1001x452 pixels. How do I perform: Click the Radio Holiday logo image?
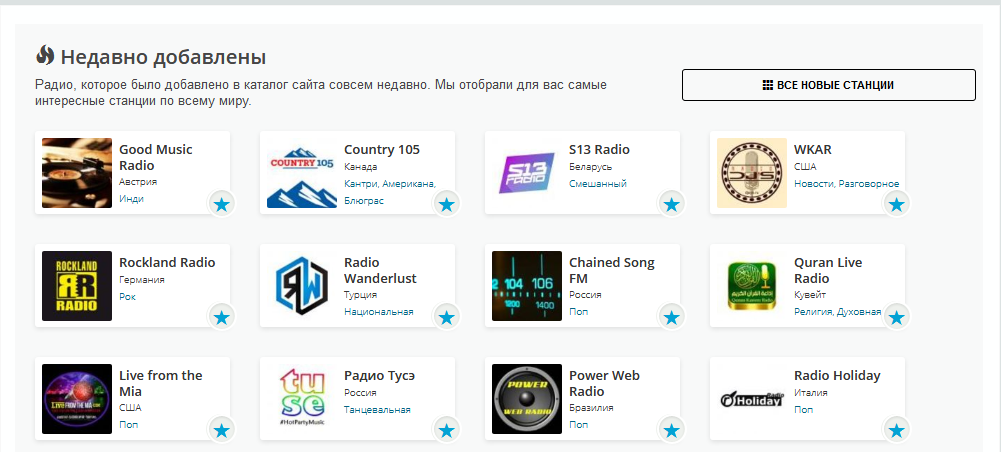point(751,398)
